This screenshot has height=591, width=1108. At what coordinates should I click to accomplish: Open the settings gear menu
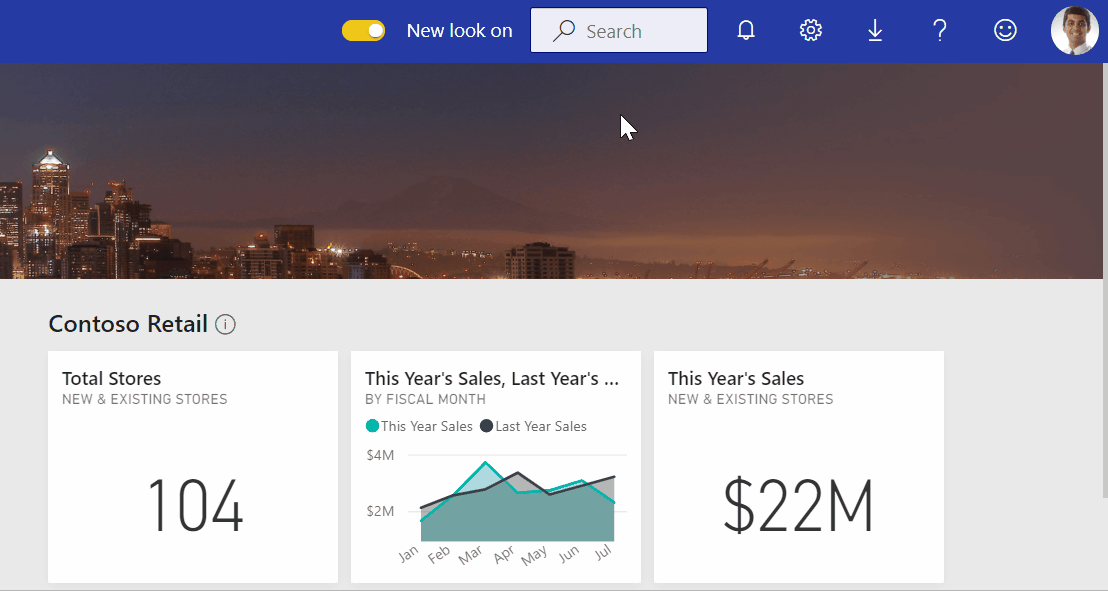tap(810, 31)
